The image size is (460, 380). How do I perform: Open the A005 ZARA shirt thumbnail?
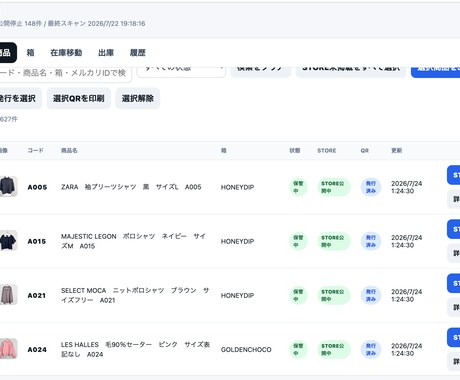pos(8,187)
